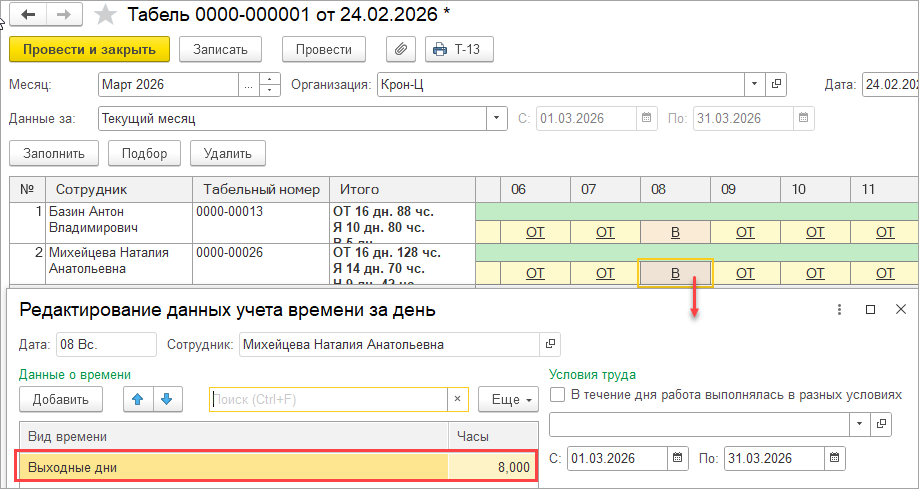Move time row down with arrow
The height and width of the screenshot is (489, 919).
tap(165, 399)
